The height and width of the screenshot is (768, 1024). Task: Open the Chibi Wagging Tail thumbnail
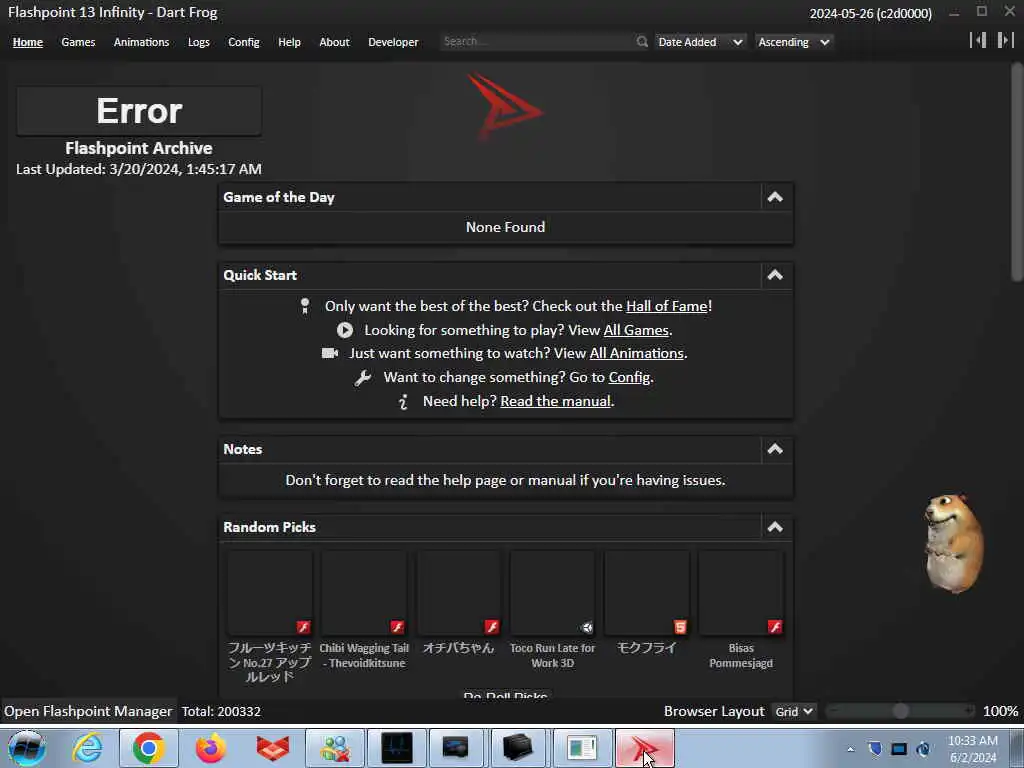(364, 593)
